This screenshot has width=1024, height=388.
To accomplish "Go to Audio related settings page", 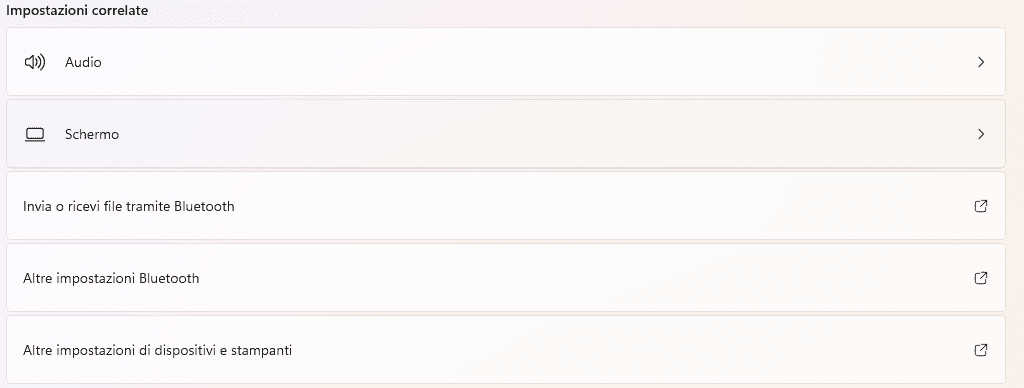I will (505, 62).
